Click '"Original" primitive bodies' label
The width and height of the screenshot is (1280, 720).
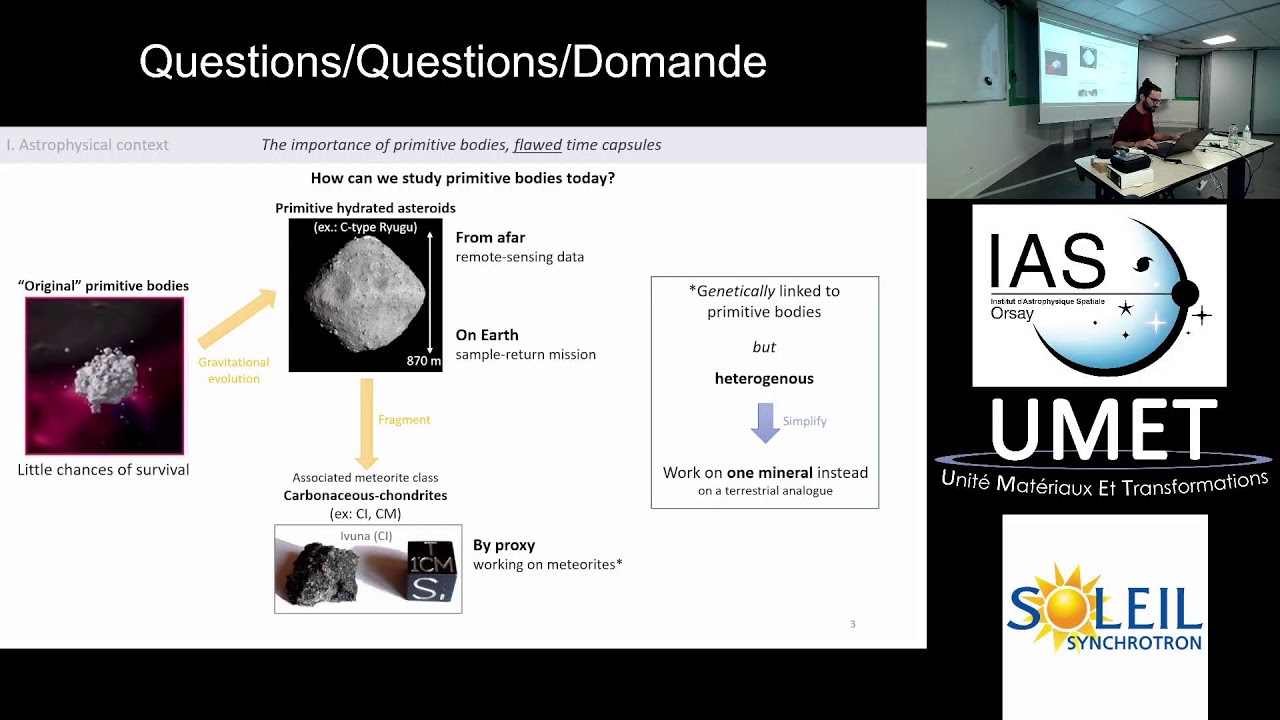103,286
